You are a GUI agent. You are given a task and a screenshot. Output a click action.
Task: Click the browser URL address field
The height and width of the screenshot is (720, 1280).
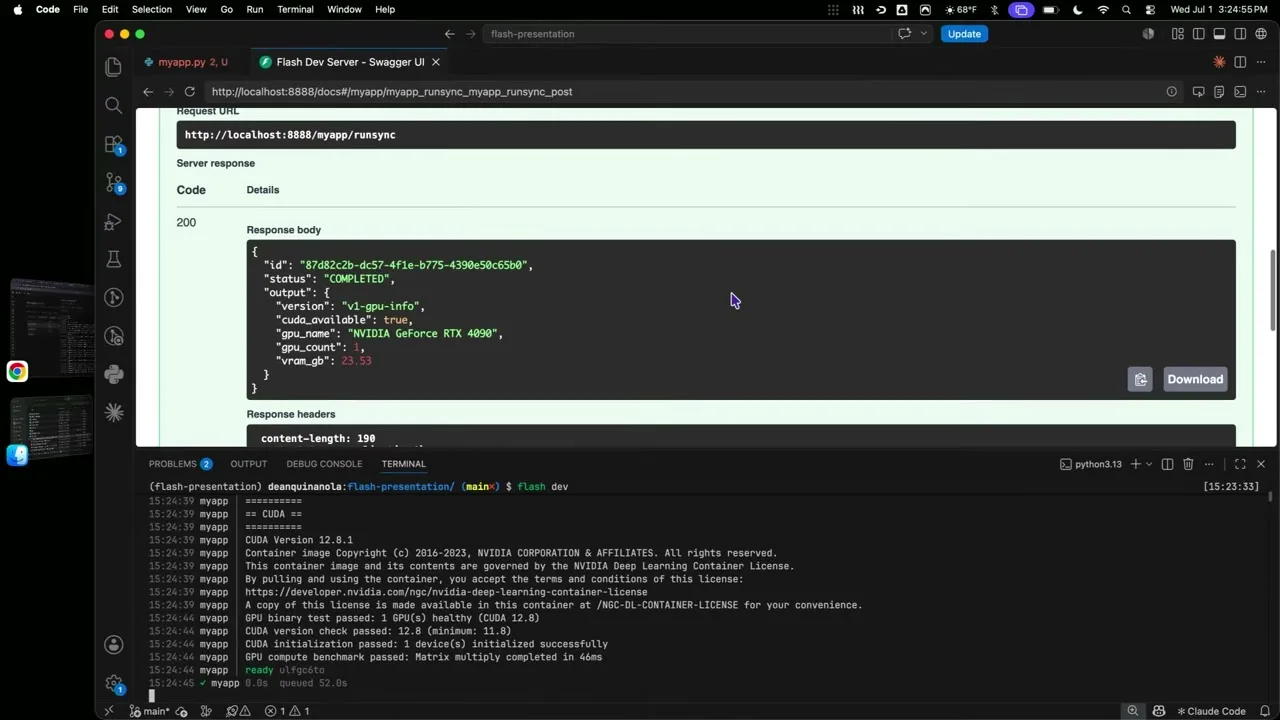[x=684, y=92]
